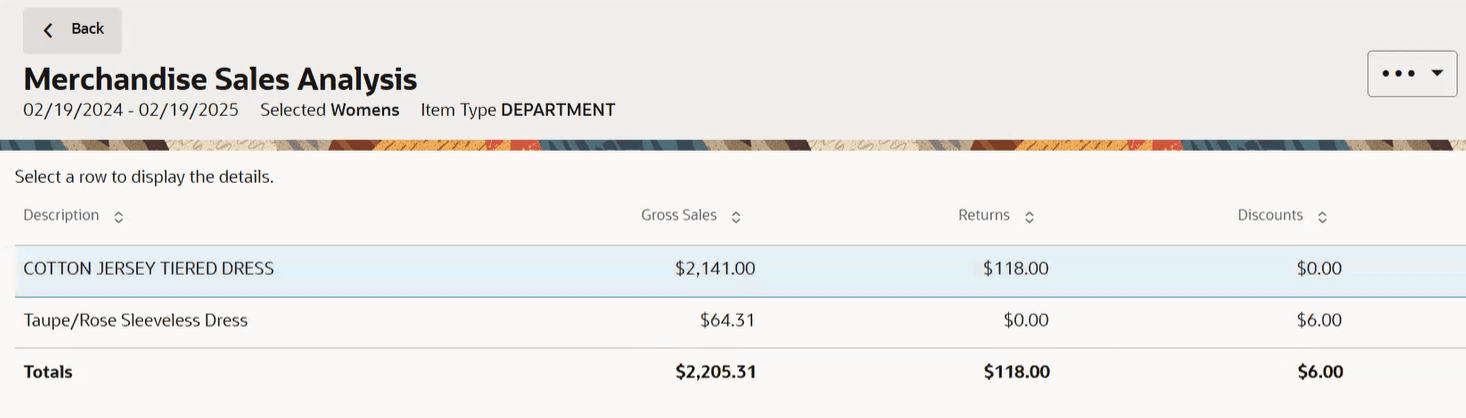Click the Totals row label
Screen dimensions: 1466x418
48,372
